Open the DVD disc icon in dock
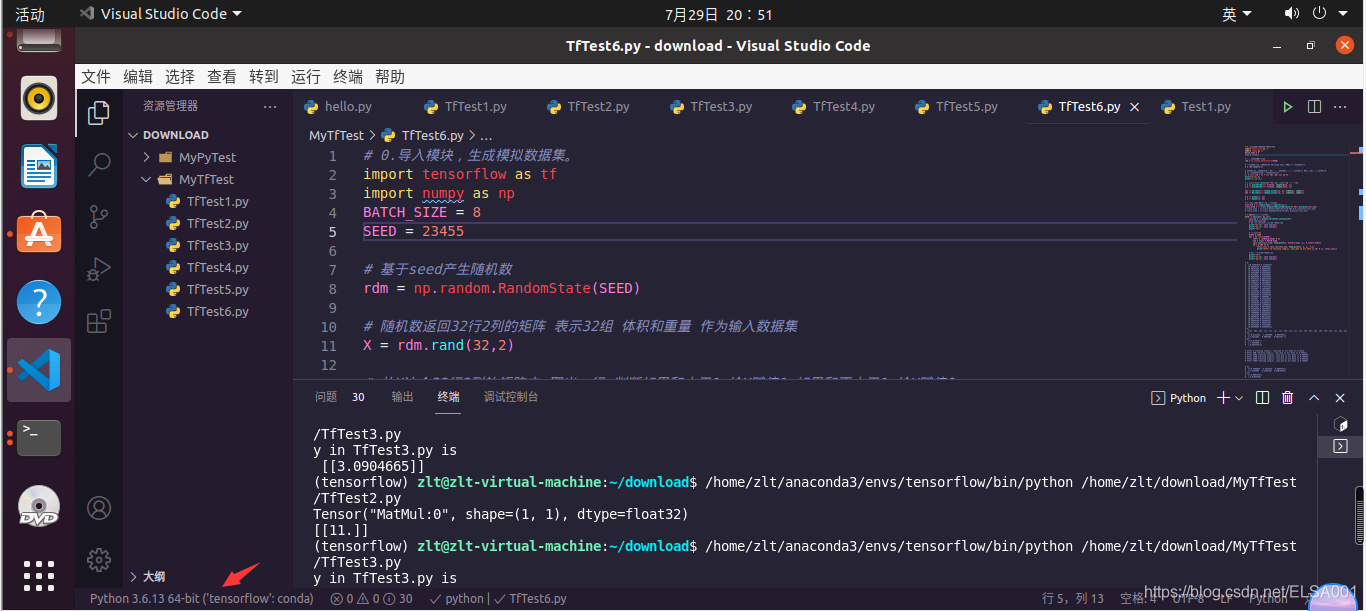 [39, 506]
